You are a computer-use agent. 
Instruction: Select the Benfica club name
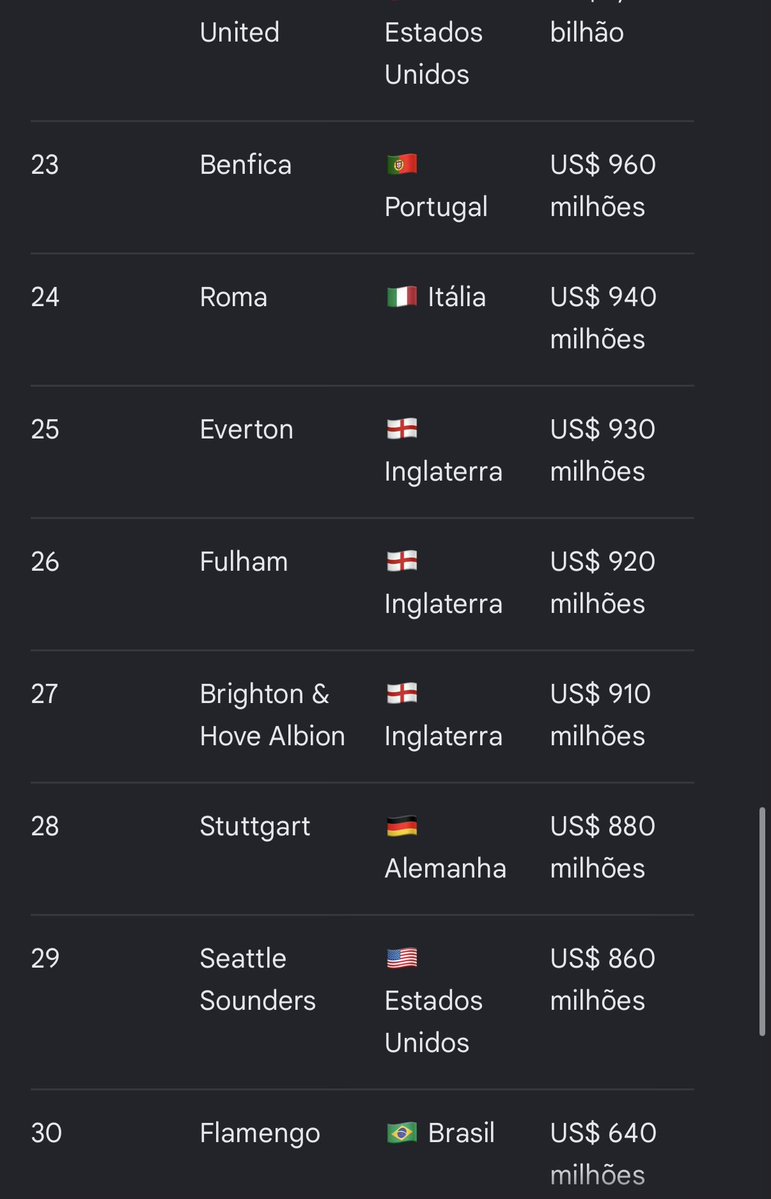pyautogui.click(x=246, y=164)
